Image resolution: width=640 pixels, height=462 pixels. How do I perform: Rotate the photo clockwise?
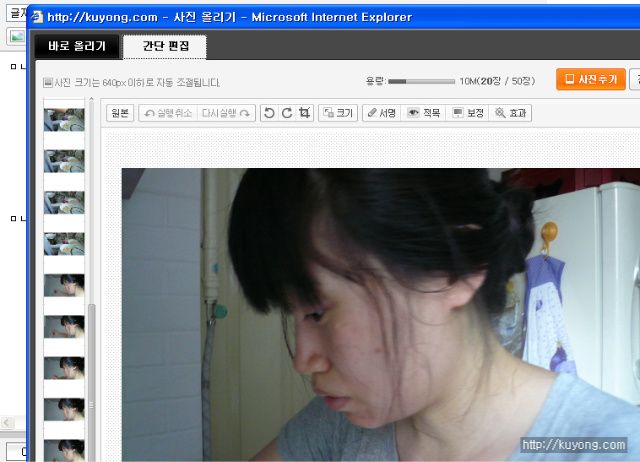tap(287, 113)
